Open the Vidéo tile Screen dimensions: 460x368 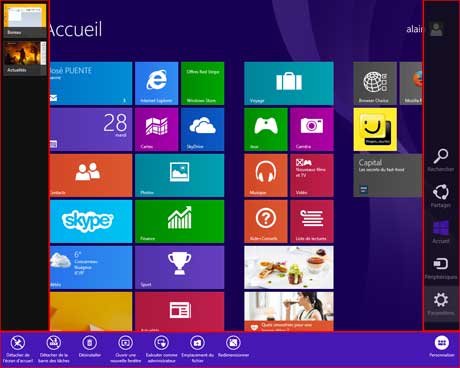click(x=312, y=175)
